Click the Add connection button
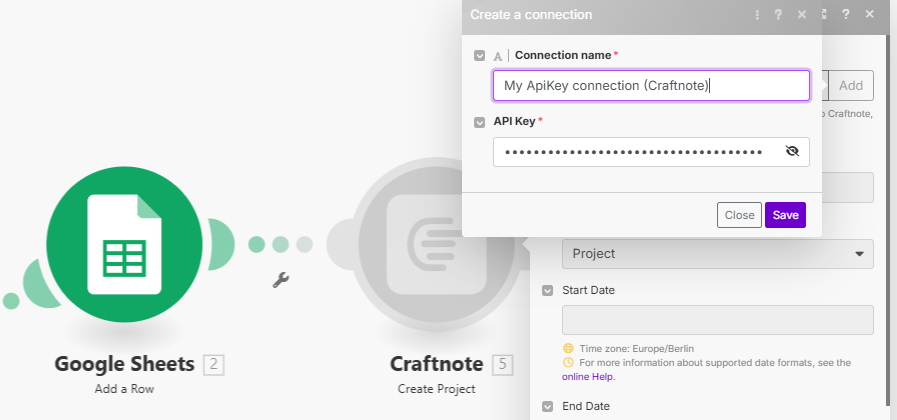The width and height of the screenshot is (897, 420). pyautogui.click(x=851, y=86)
